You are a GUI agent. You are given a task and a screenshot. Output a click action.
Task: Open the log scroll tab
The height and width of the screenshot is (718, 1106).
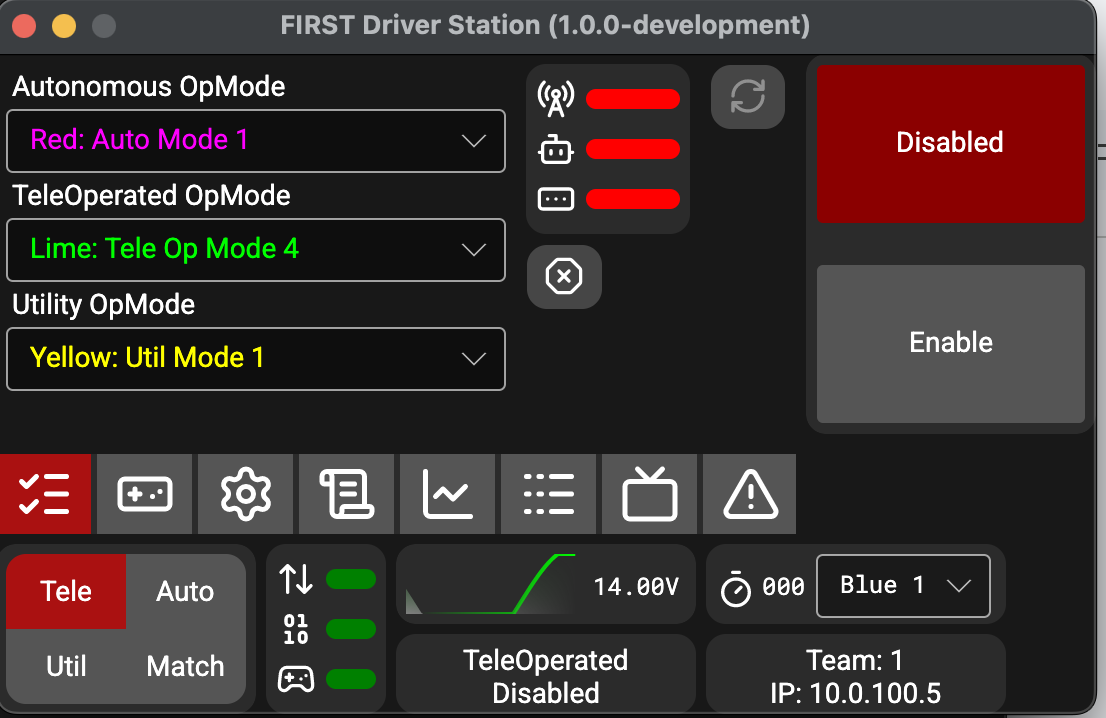coord(346,494)
